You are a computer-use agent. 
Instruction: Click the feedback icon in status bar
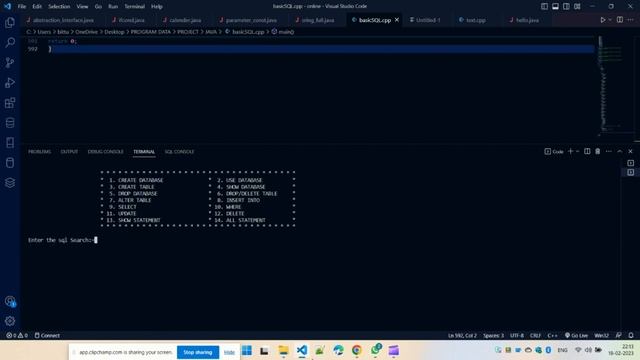(619, 335)
